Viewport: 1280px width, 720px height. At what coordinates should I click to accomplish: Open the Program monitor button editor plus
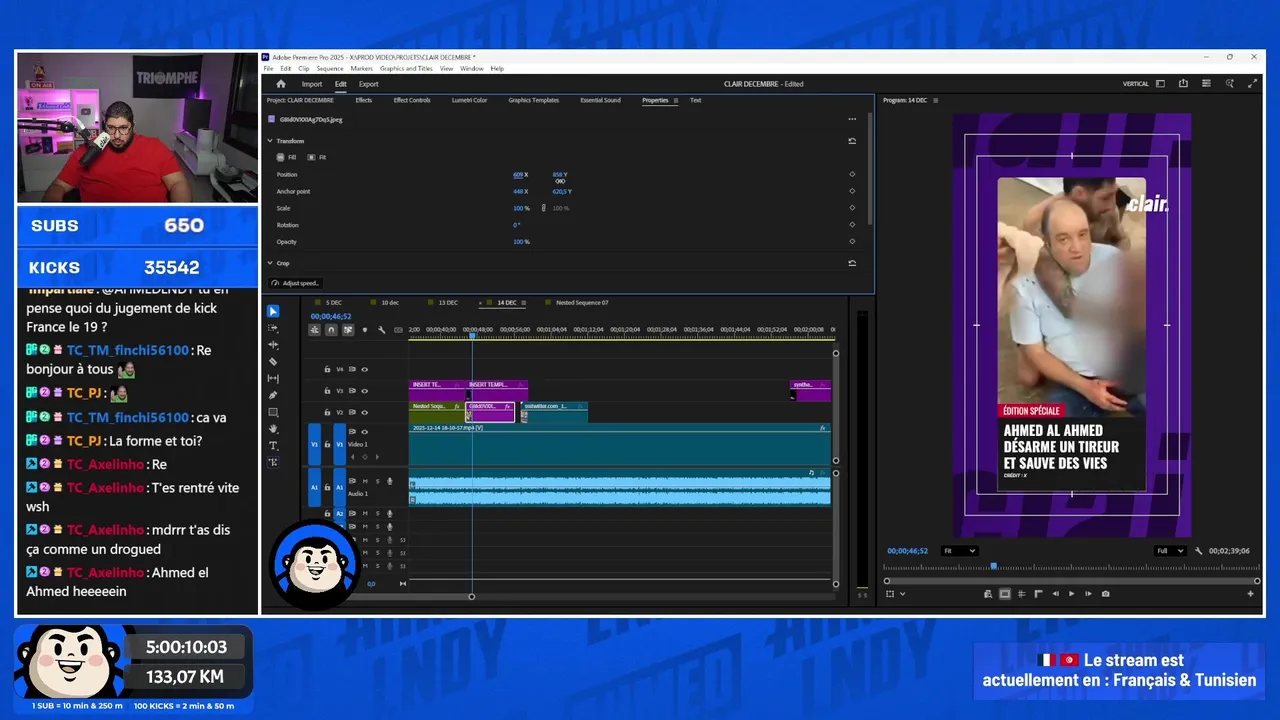click(x=1250, y=594)
